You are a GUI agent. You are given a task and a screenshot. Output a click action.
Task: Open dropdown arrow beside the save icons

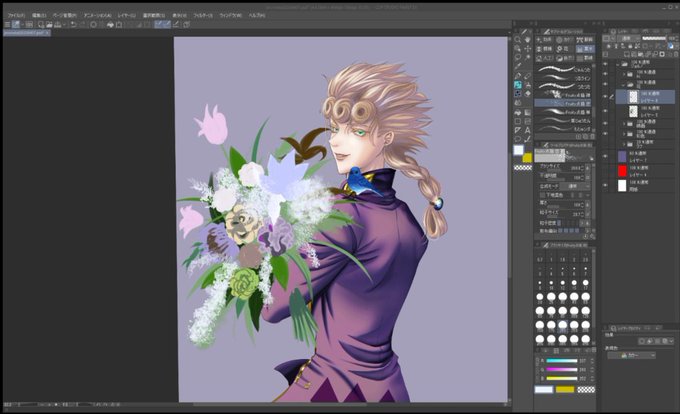[65, 24]
